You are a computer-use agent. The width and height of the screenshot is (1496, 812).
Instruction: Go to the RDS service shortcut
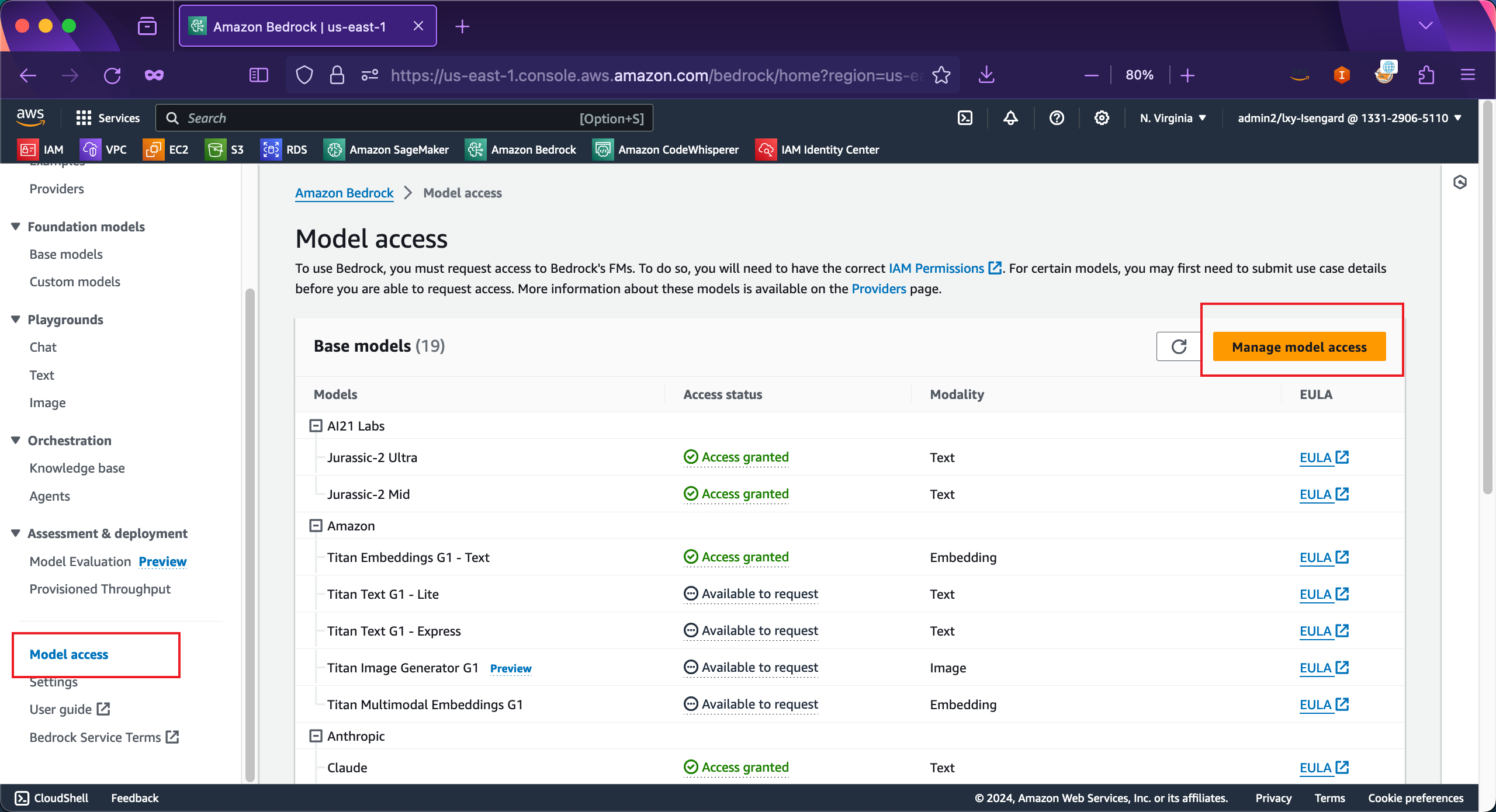(284, 150)
